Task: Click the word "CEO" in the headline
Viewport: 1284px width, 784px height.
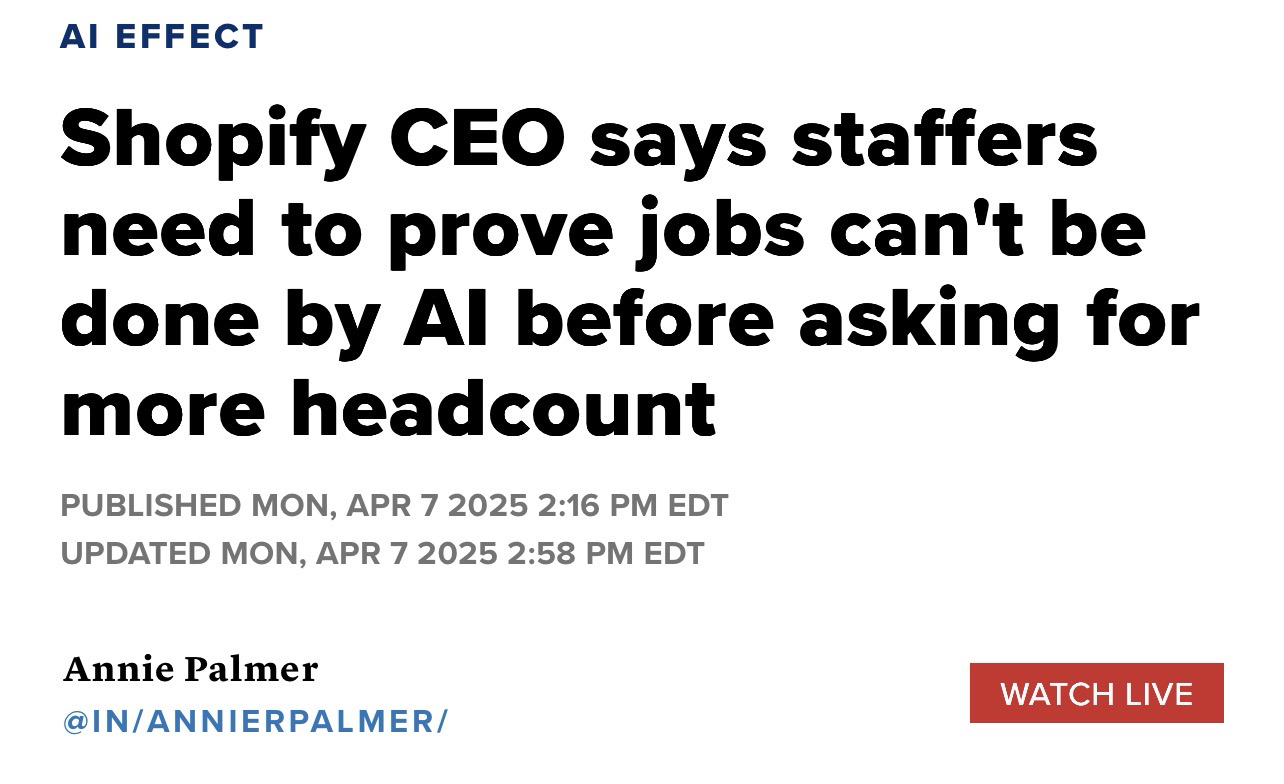Action: pyautogui.click(x=477, y=140)
